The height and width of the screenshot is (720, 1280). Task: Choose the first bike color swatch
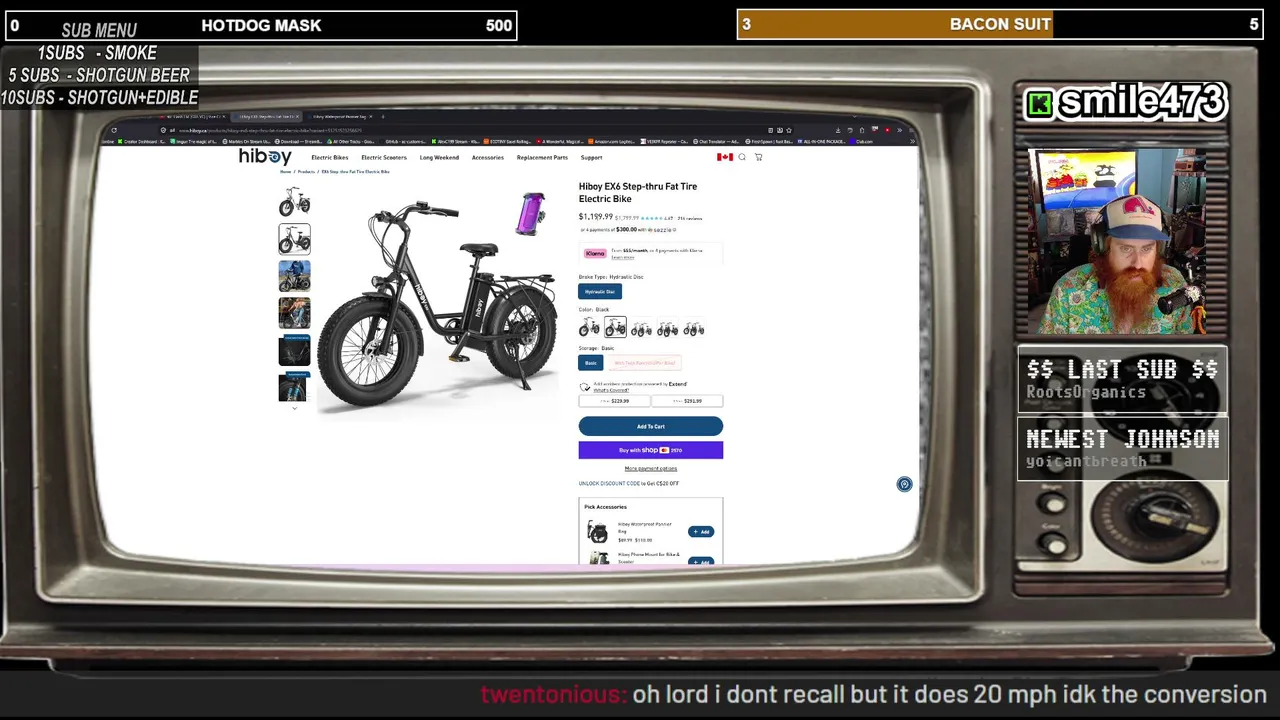click(589, 328)
